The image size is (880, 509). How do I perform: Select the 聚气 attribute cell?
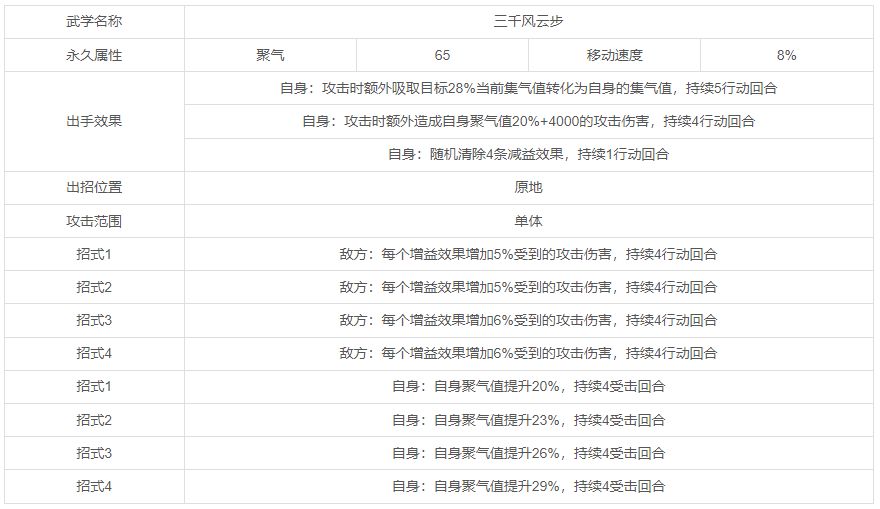tap(270, 55)
